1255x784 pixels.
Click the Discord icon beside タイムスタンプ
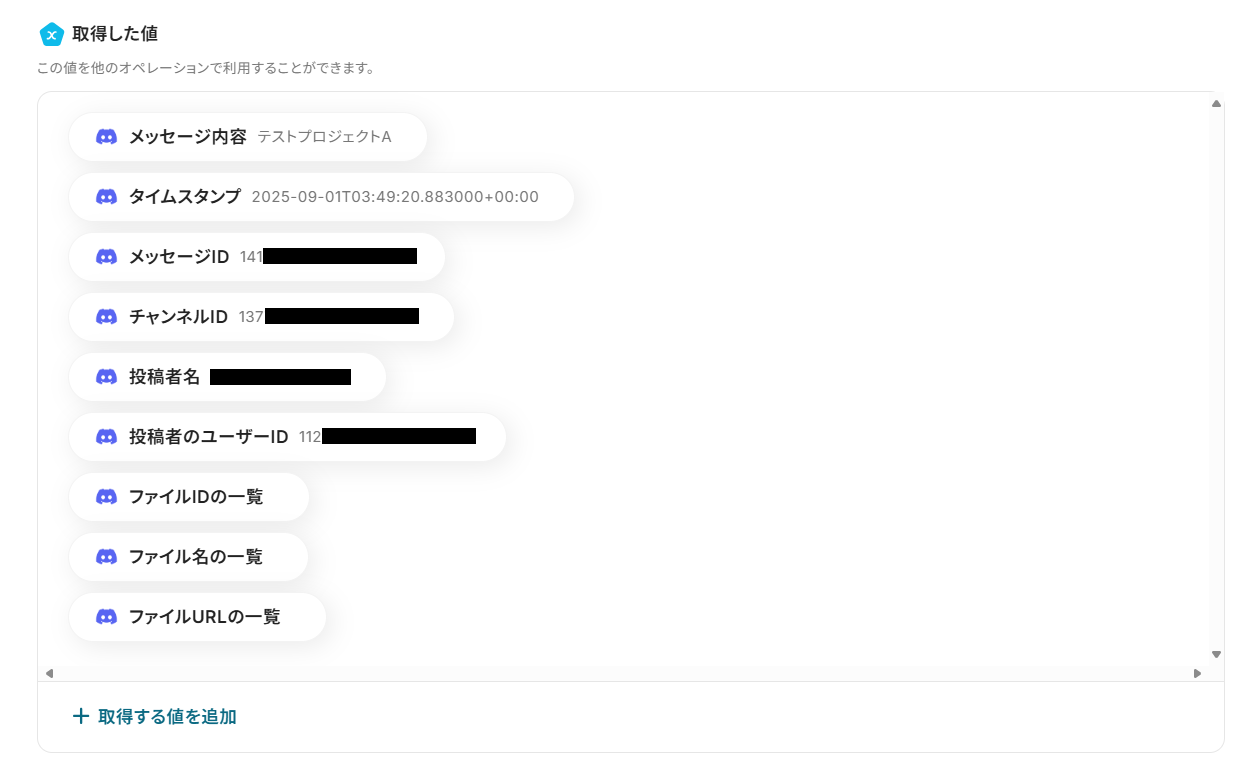coord(106,197)
